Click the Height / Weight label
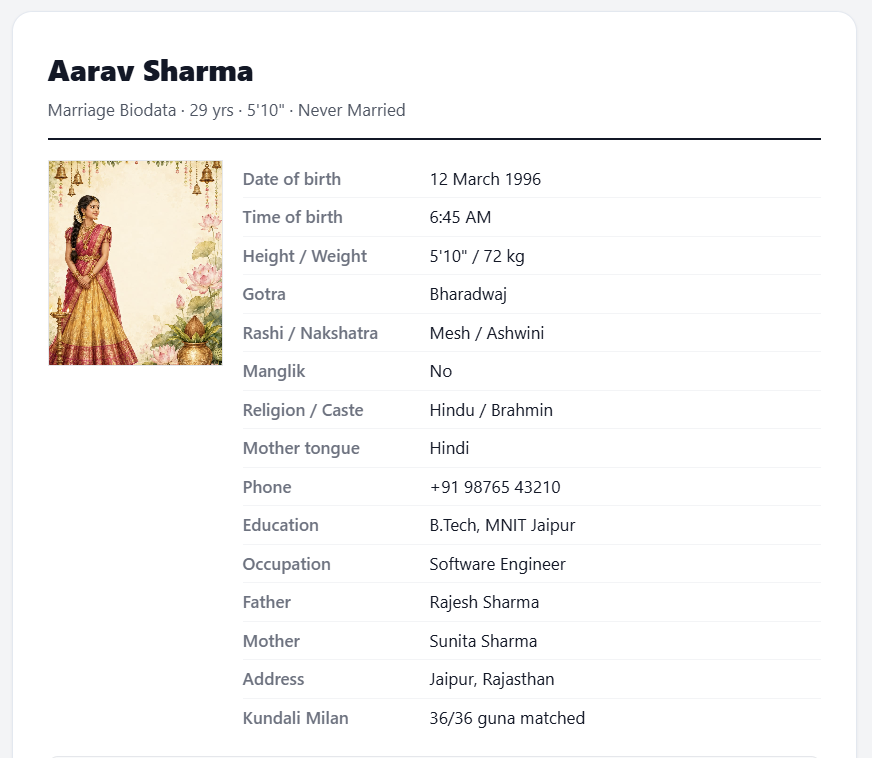Image resolution: width=872 pixels, height=758 pixels. click(x=305, y=256)
